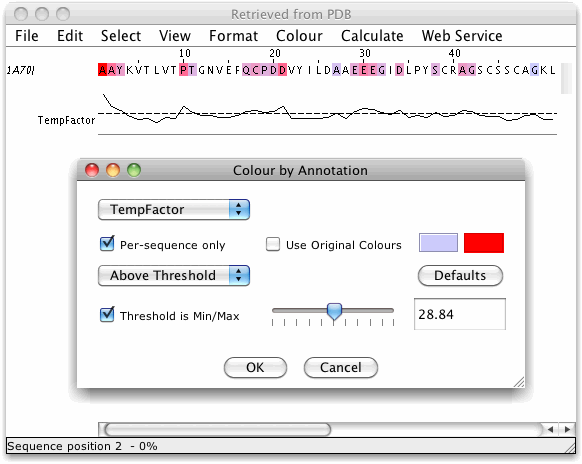Reset colours with Defaults button
This screenshot has width=582, height=464.
coord(460,275)
